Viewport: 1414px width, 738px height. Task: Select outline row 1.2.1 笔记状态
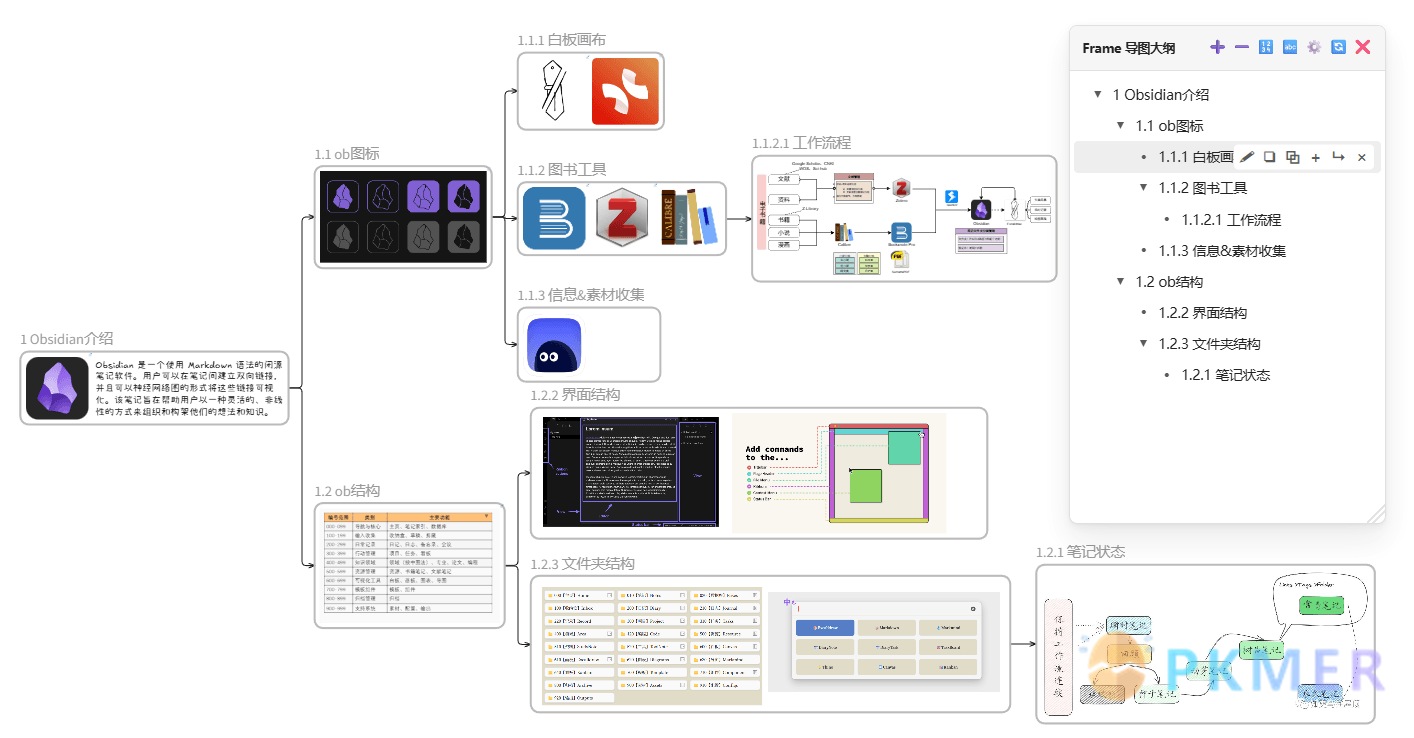(1226, 375)
